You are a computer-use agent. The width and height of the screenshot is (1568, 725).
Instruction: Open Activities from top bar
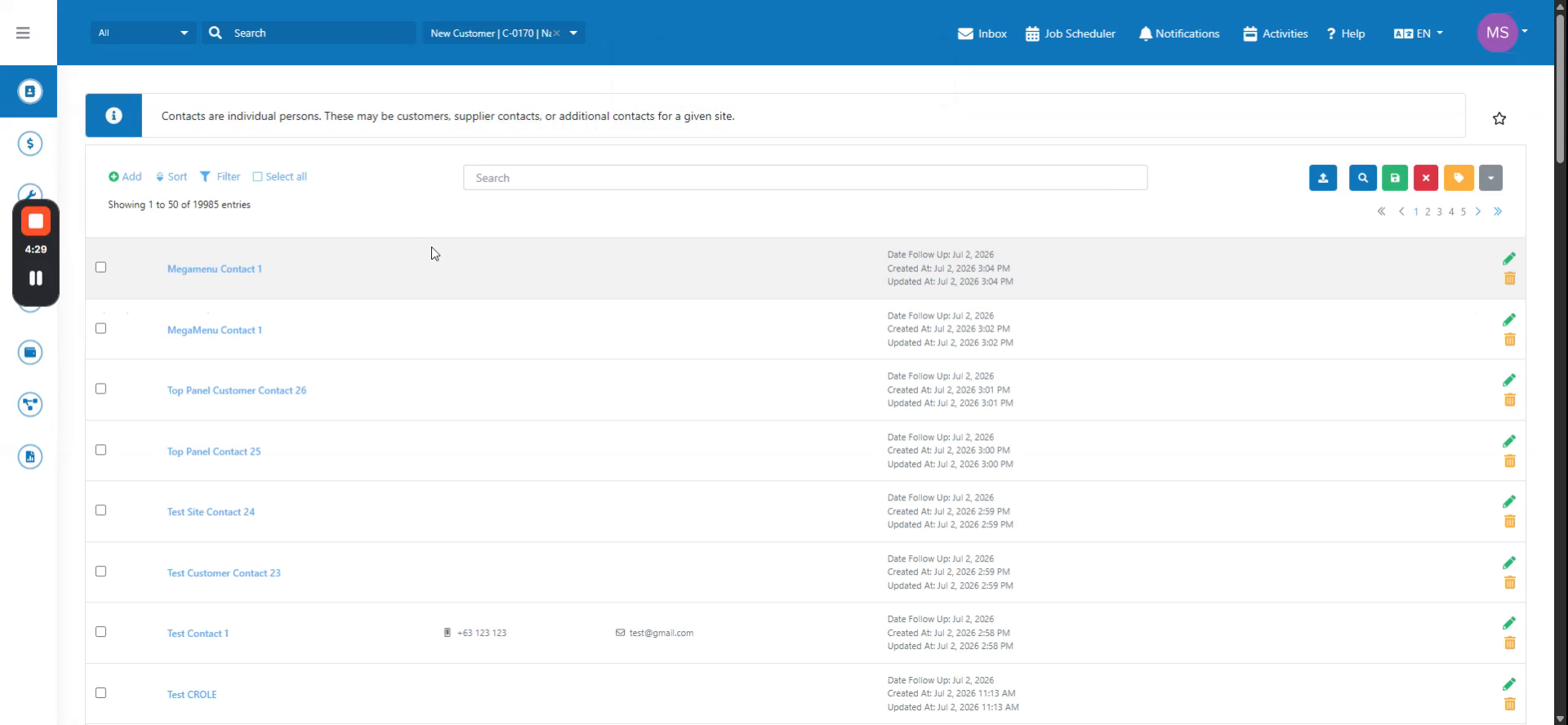tap(1276, 33)
